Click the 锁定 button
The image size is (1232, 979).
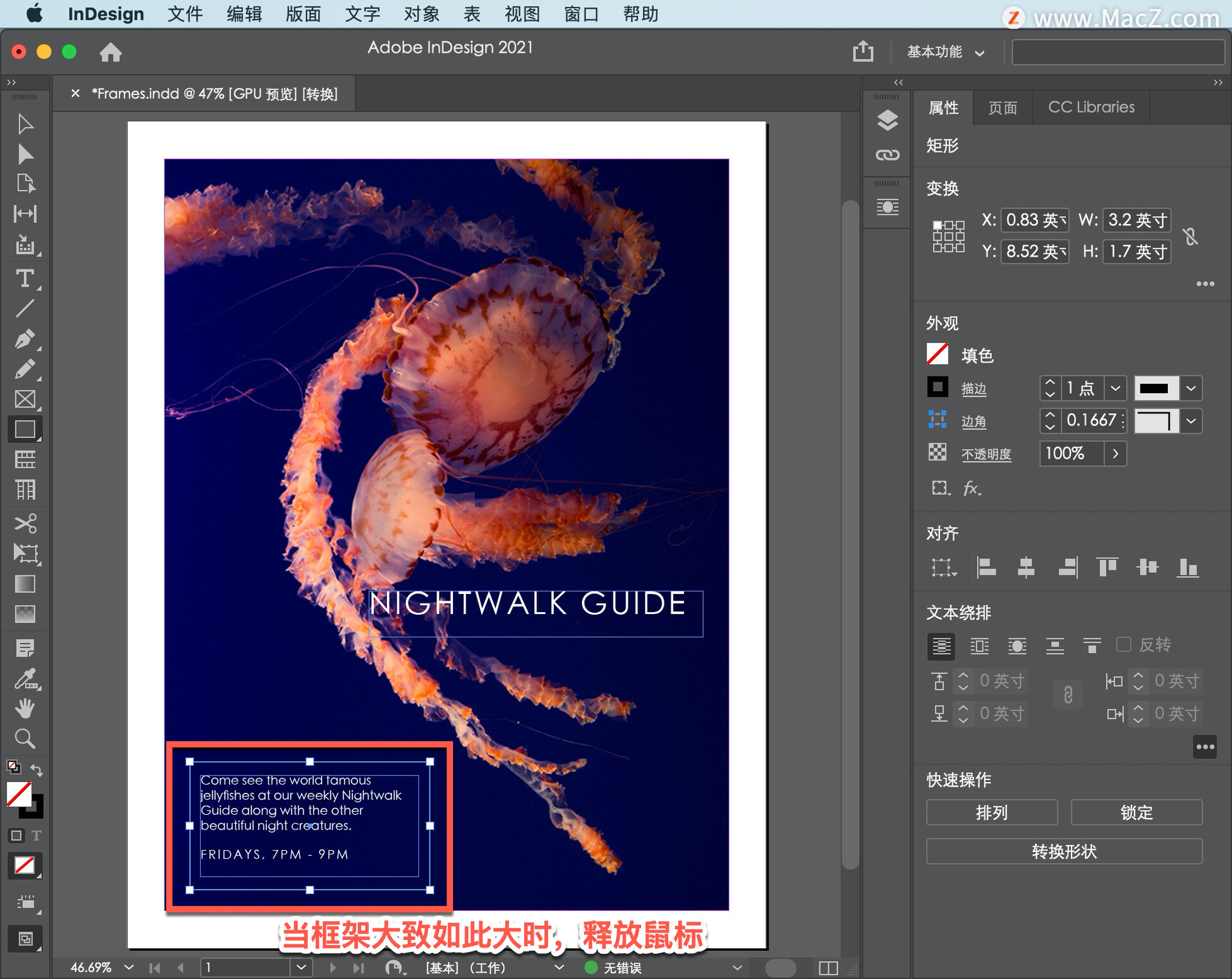(1136, 812)
